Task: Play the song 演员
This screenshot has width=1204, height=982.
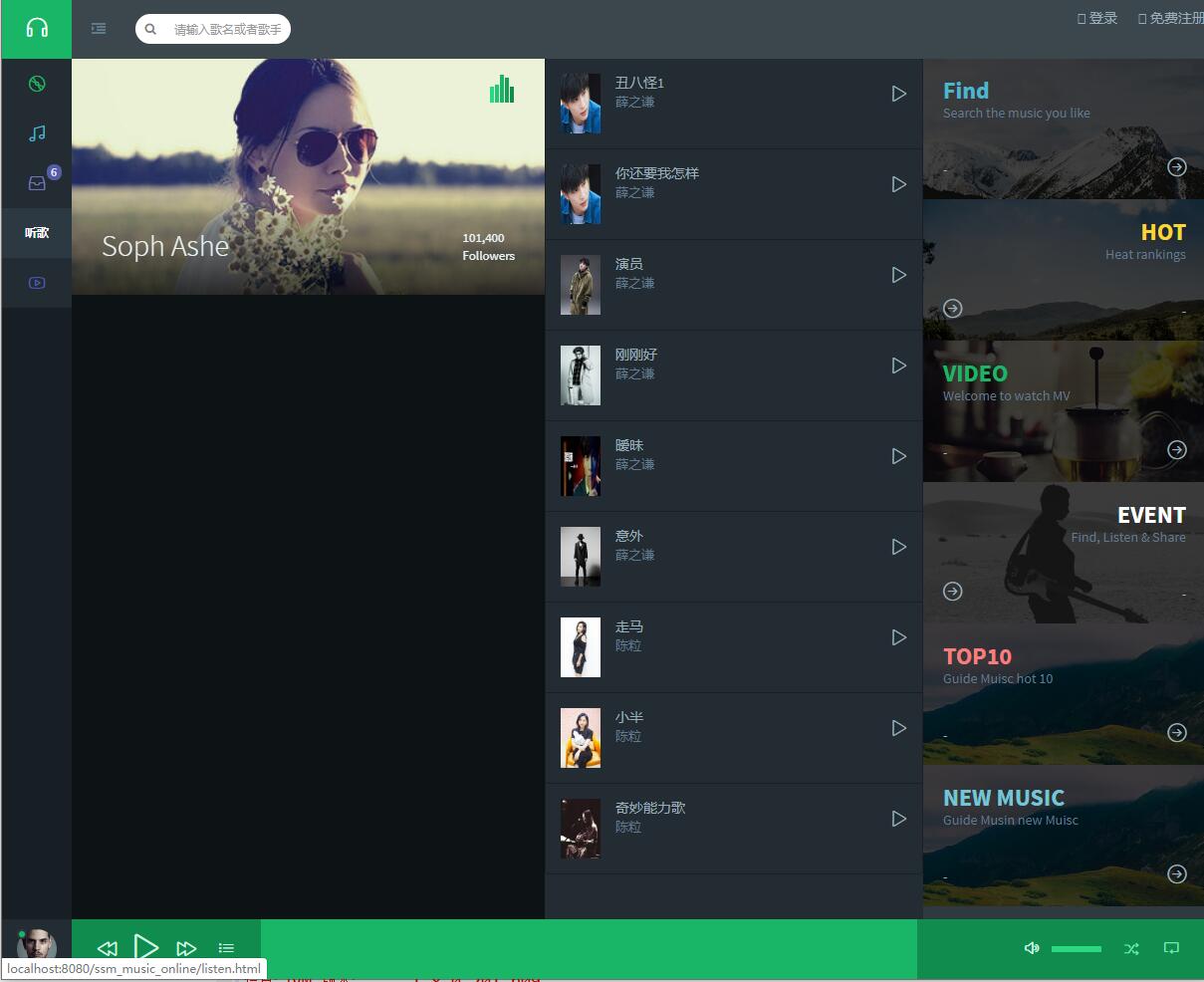Action: [x=898, y=275]
